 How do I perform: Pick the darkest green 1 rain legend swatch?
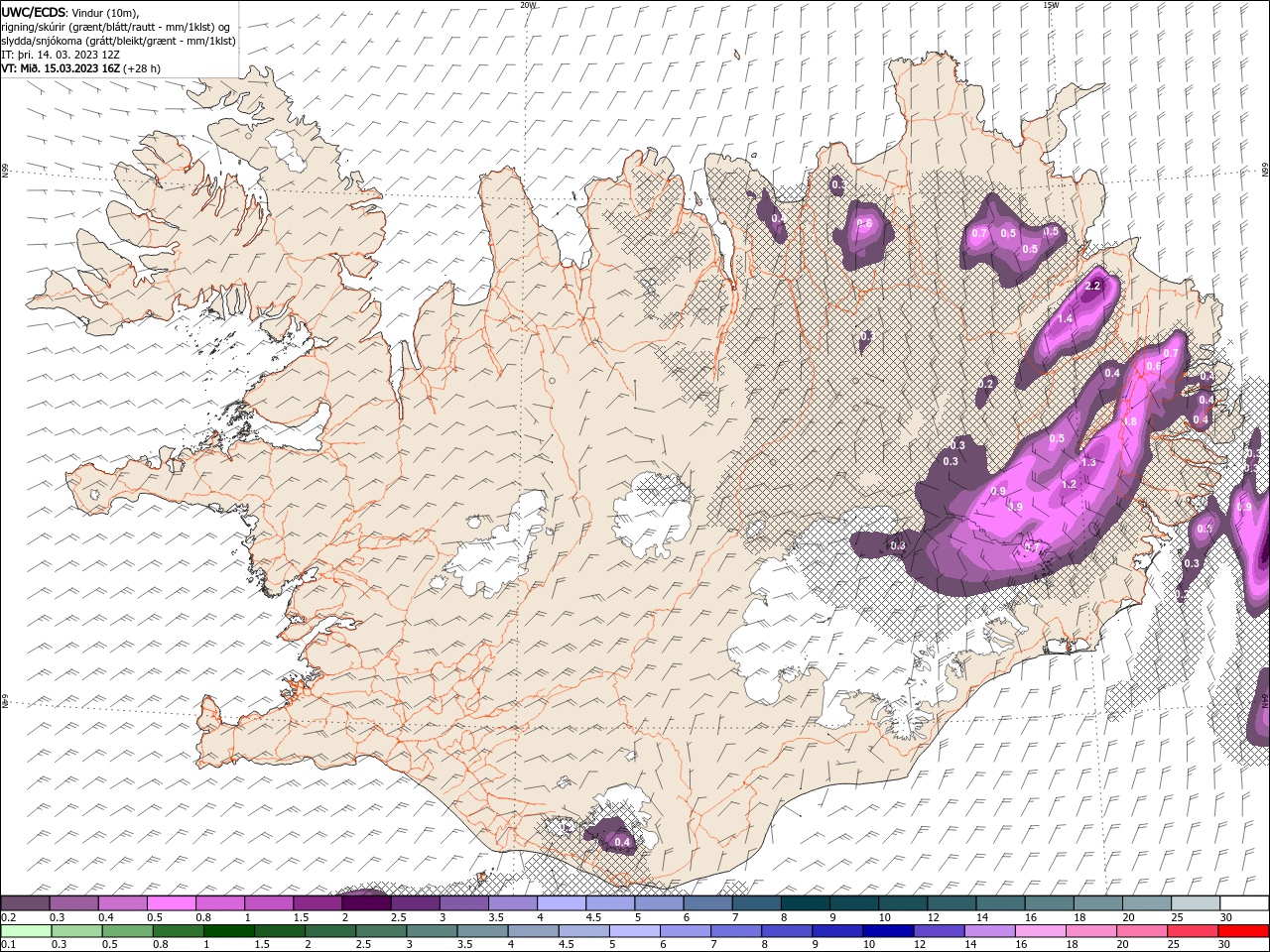pyautogui.click(x=229, y=931)
